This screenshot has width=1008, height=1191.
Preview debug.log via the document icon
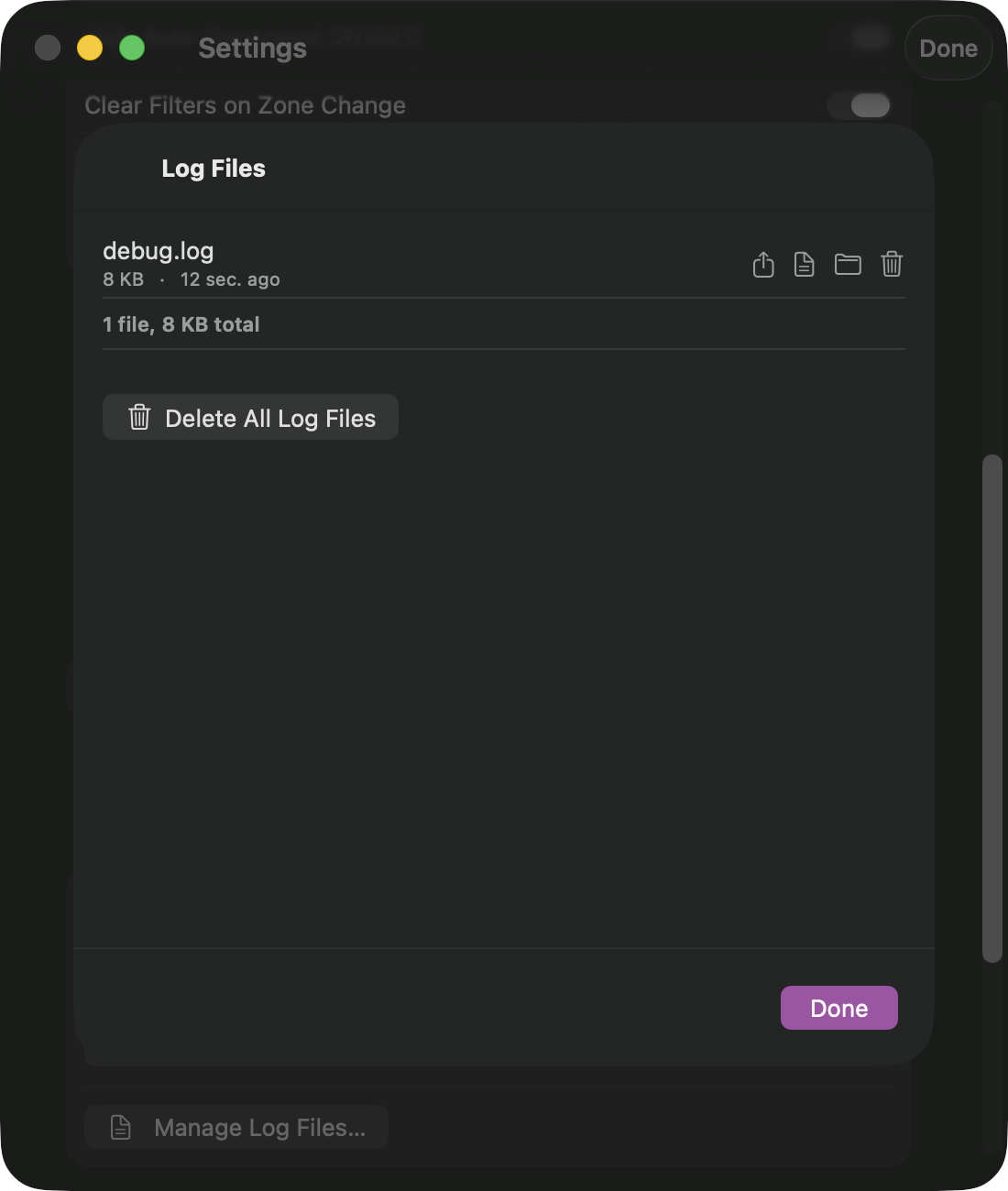[x=804, y=264]
